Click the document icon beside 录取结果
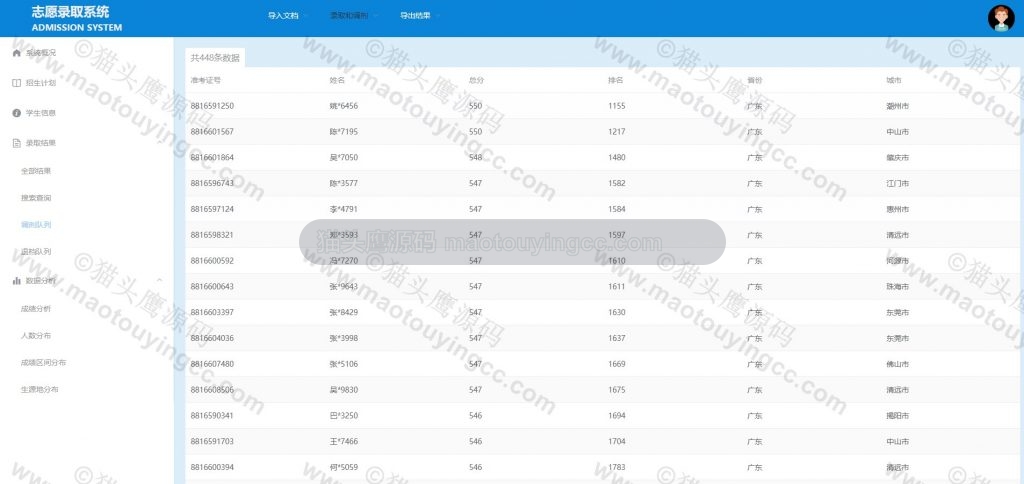This screenshot has width=1024, height=484. pos(17,143)
